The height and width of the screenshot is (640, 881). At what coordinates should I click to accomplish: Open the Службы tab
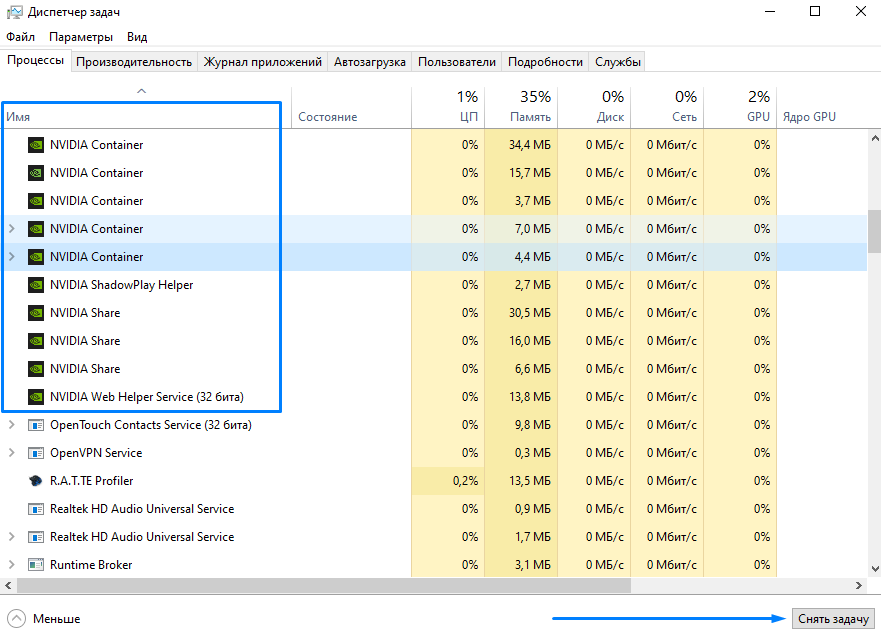[618, 62]
